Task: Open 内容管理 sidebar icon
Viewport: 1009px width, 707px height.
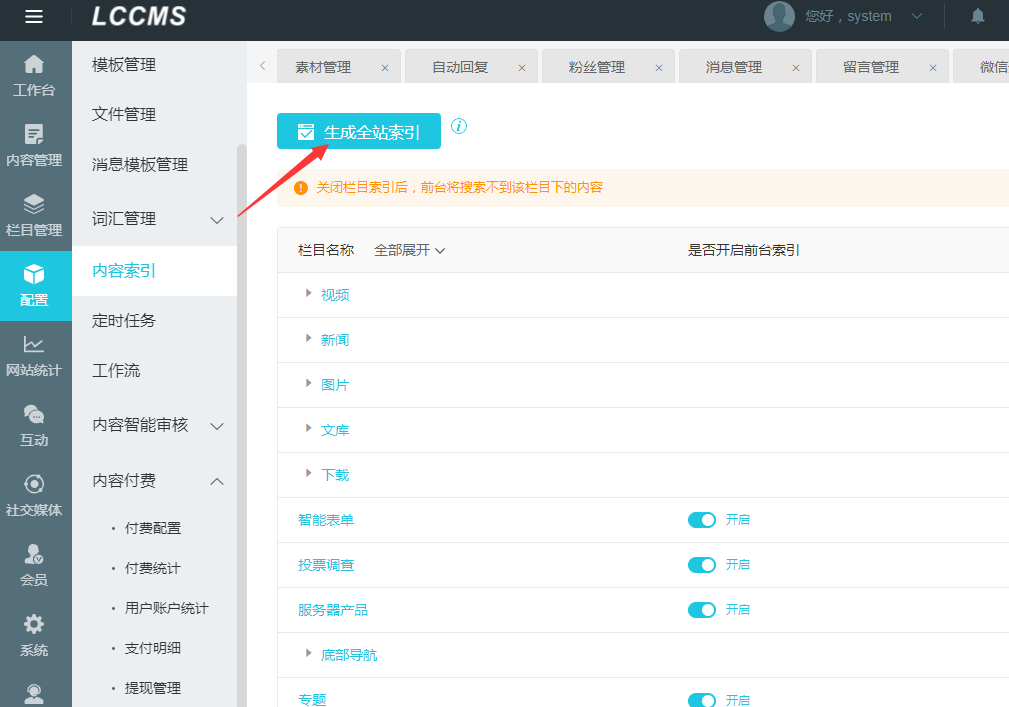Action: tap(34, 135)
